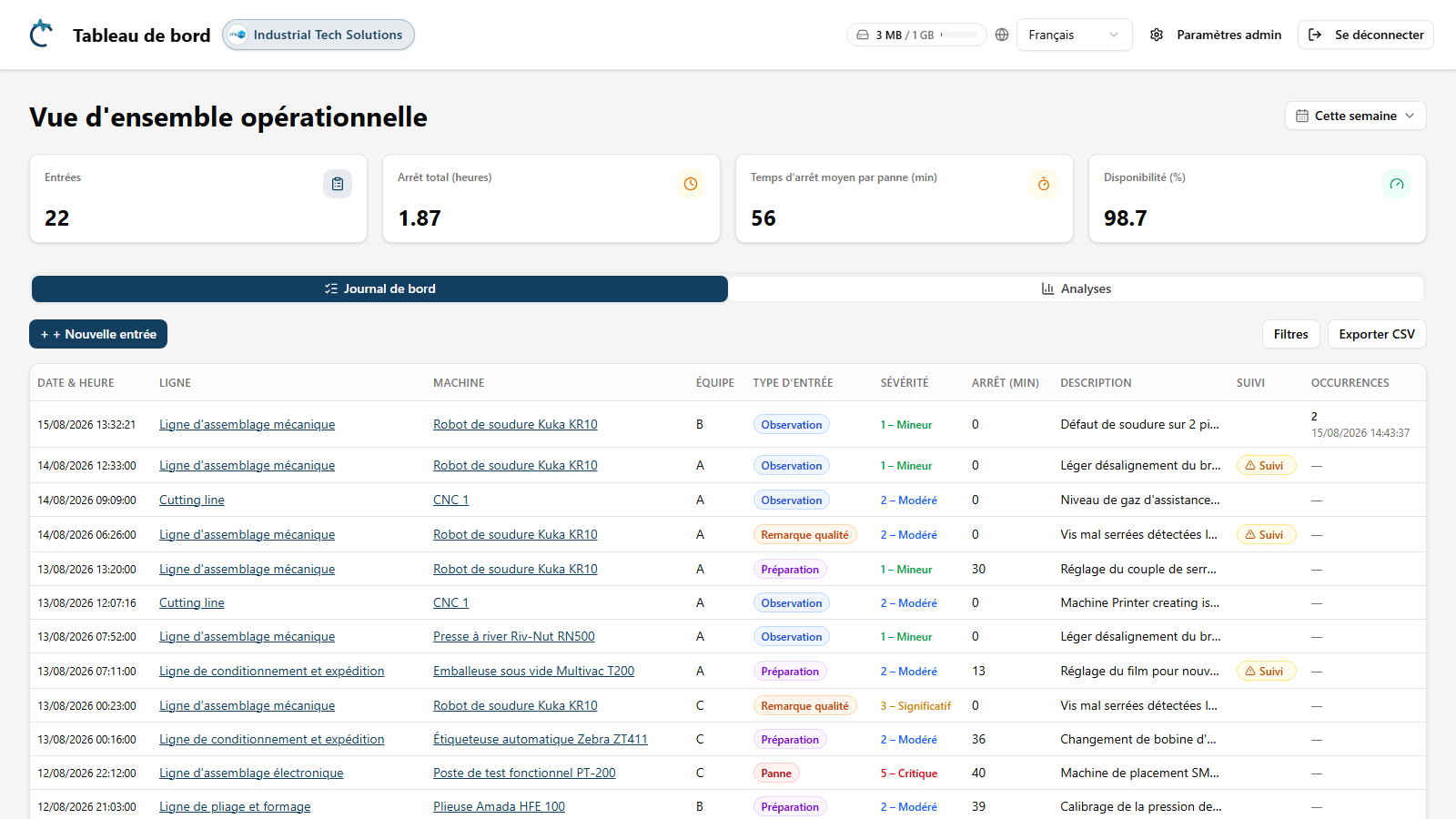Viewport: 1456px width, 819px height.
Task: Open Paramètres admin via the gear icon
Action: [x=1157, y=35]
